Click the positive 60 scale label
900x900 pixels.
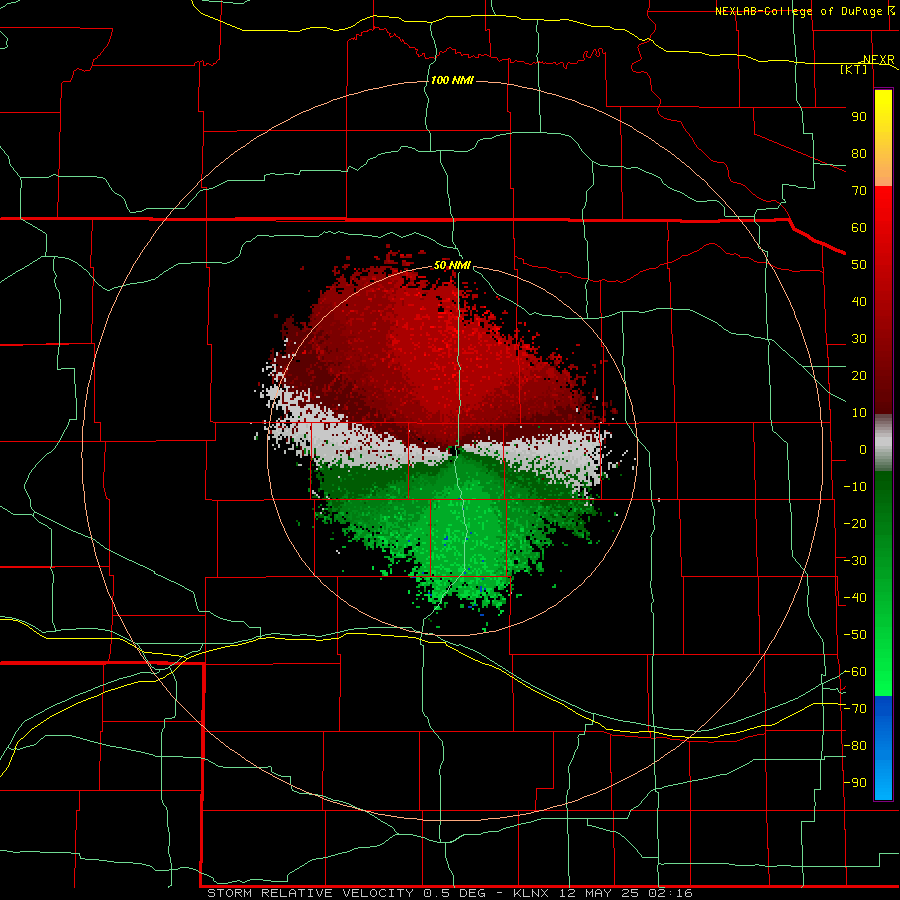pos(859,228)
